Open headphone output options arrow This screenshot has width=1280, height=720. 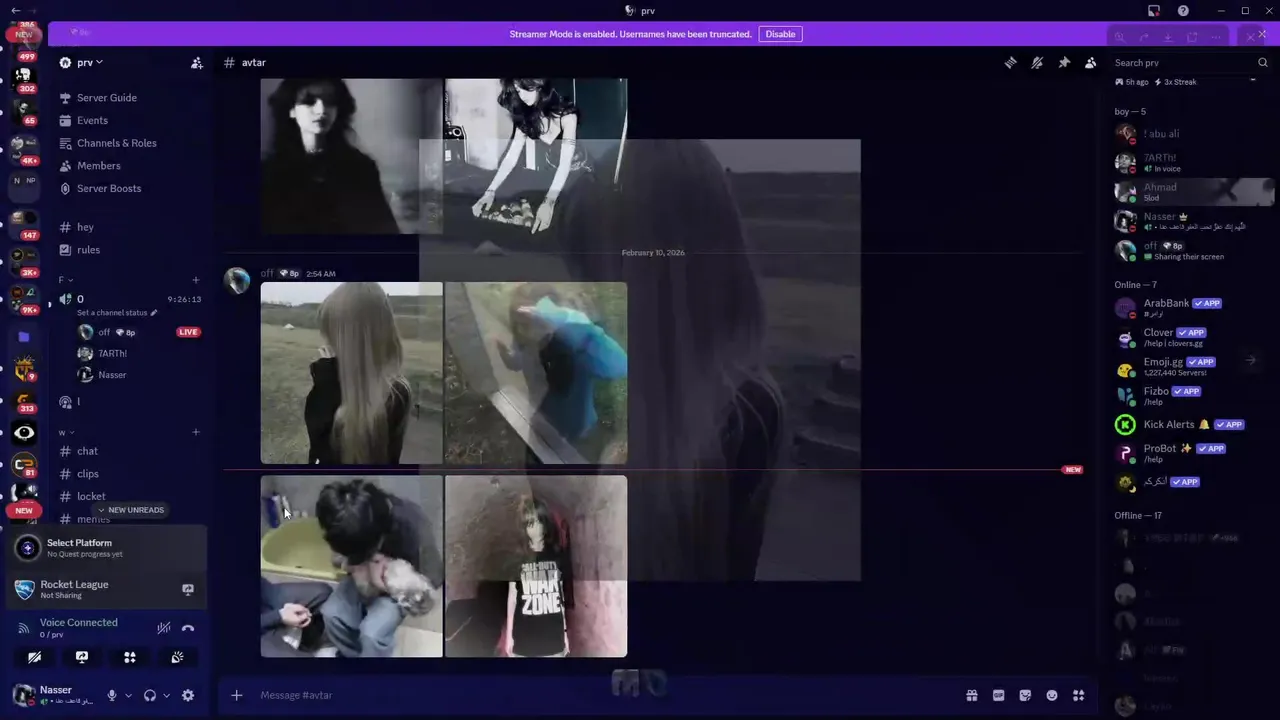click(x=166, y=695)
